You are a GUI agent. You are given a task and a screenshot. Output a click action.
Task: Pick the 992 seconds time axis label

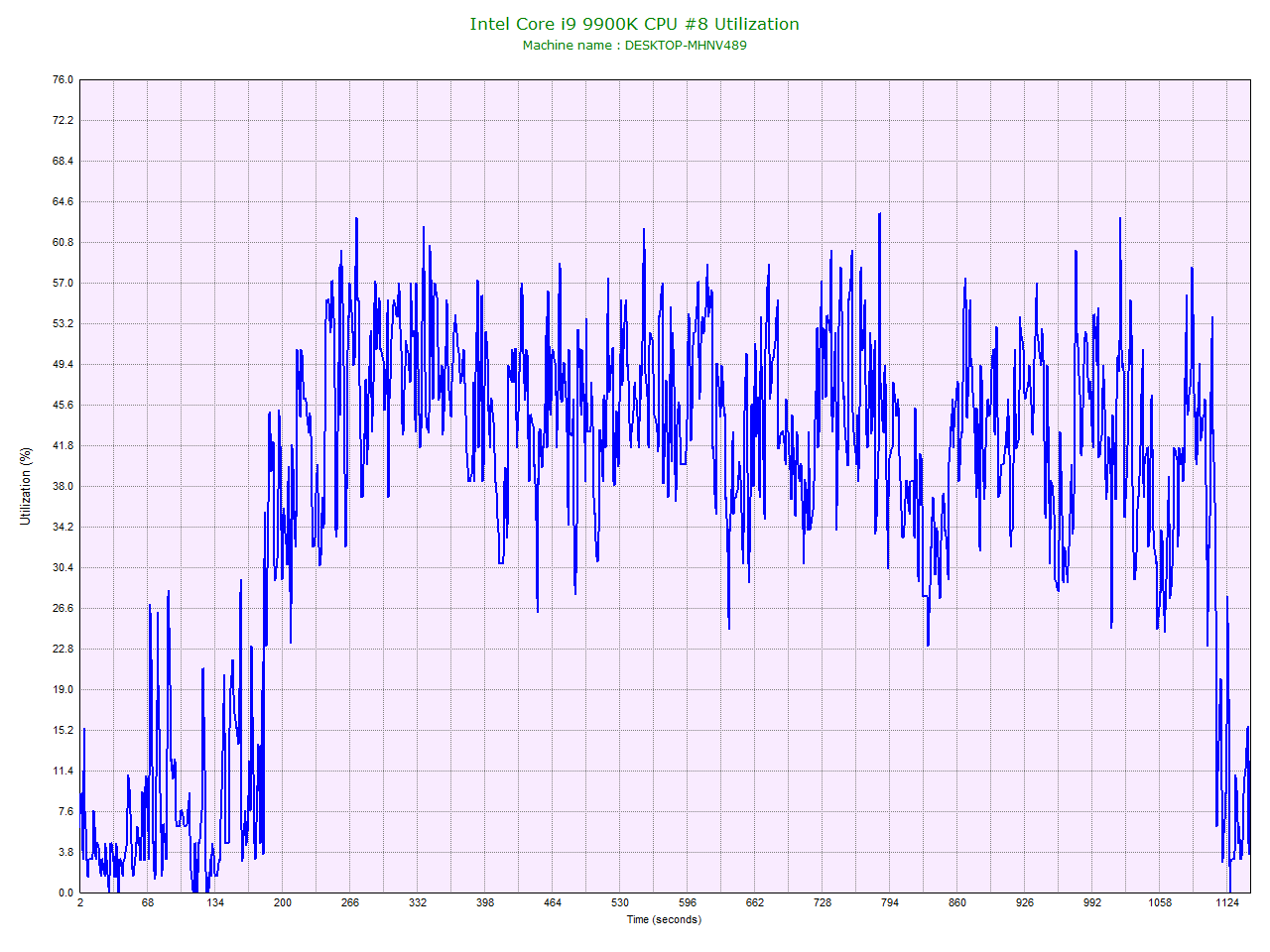click(x=1092, y=902)
